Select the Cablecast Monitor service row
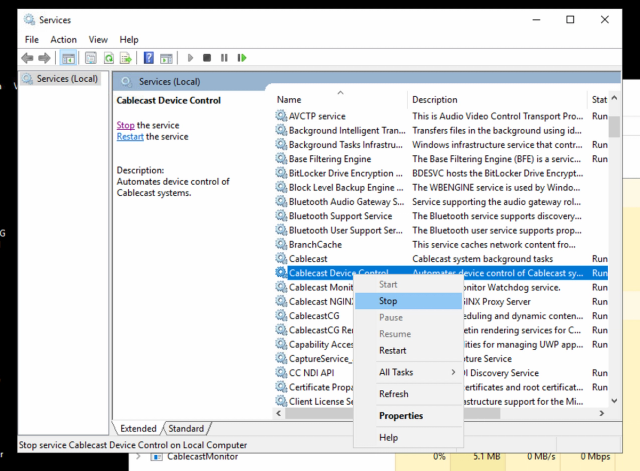The image size is (640, 471). click(314, 287)
